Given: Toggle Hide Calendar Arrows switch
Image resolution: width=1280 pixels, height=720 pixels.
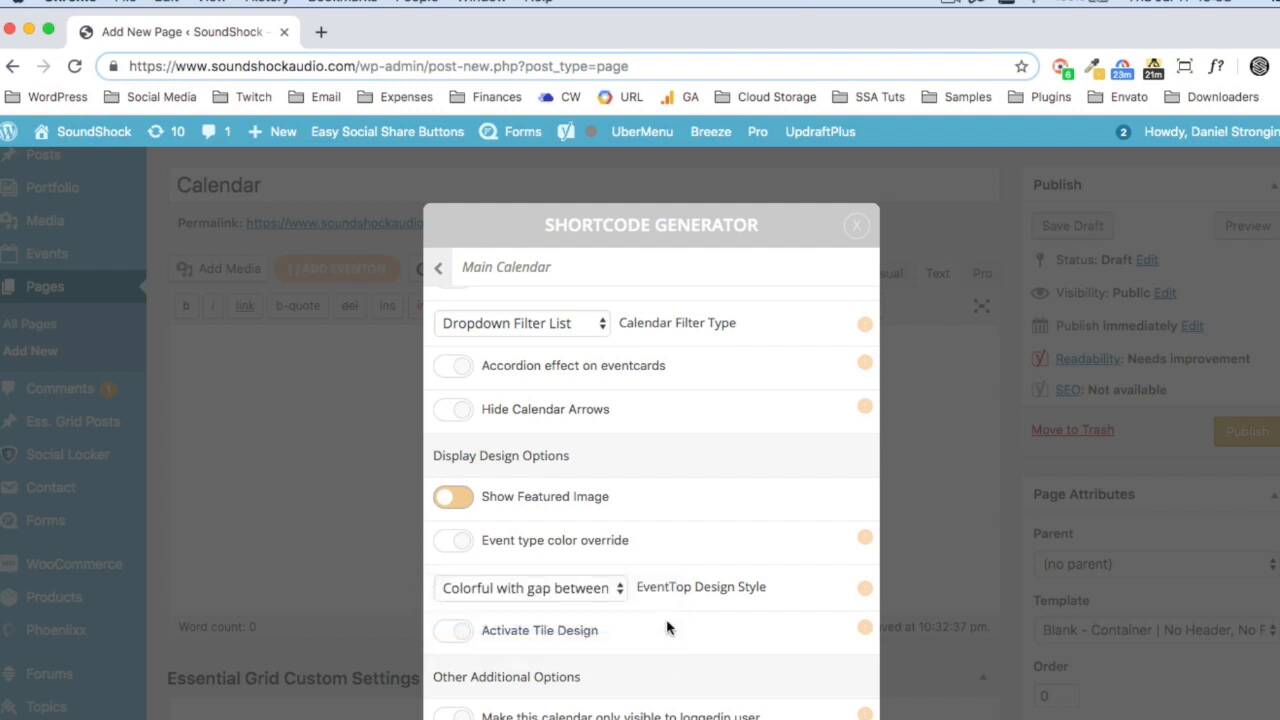Looking at the screenshot, I should (453, 409).
